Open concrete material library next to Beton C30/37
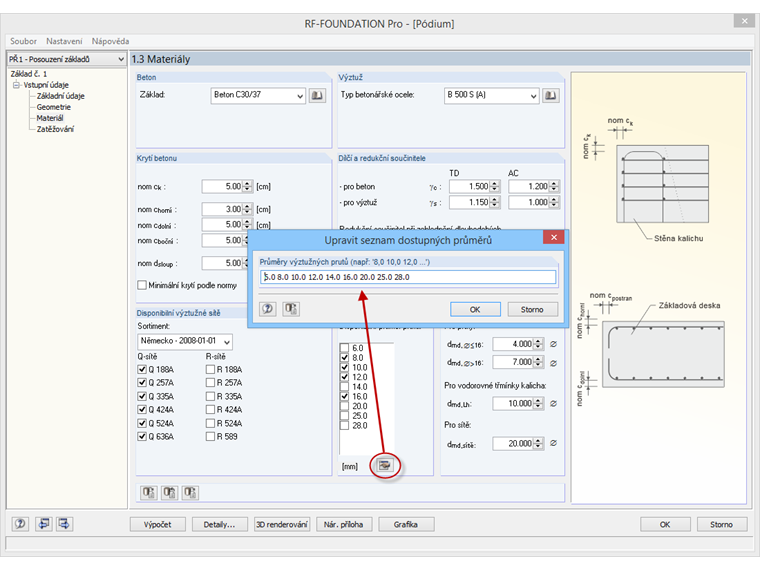 pos(317,95)
